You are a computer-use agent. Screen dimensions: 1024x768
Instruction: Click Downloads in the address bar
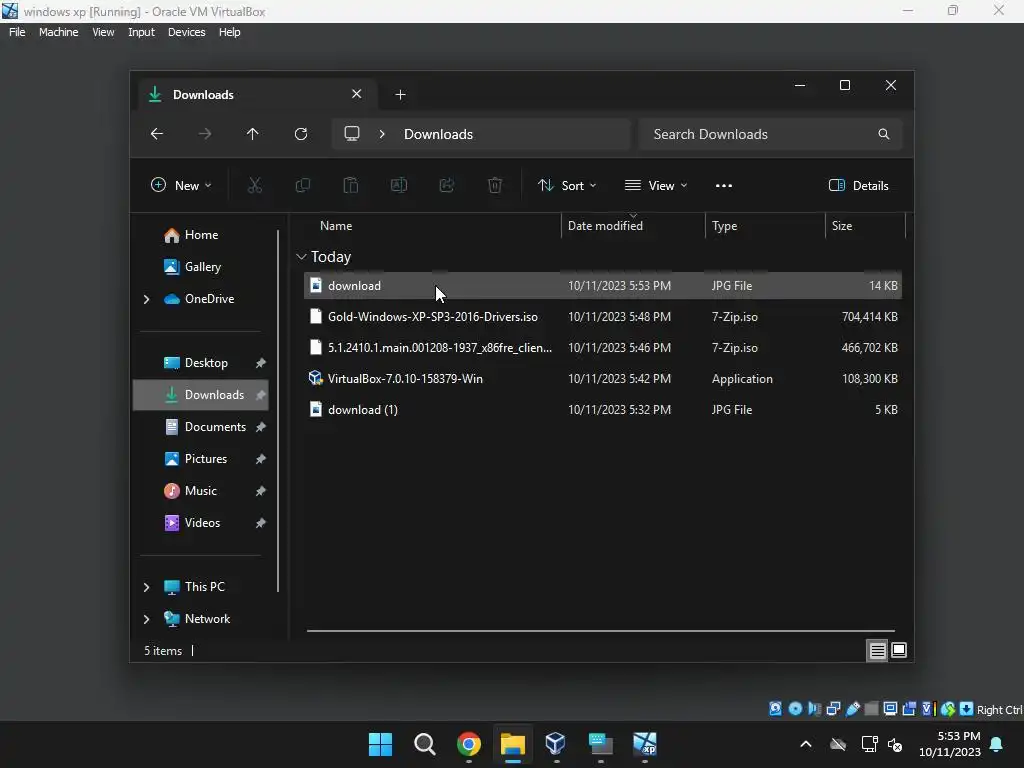(x=438, y=134)
